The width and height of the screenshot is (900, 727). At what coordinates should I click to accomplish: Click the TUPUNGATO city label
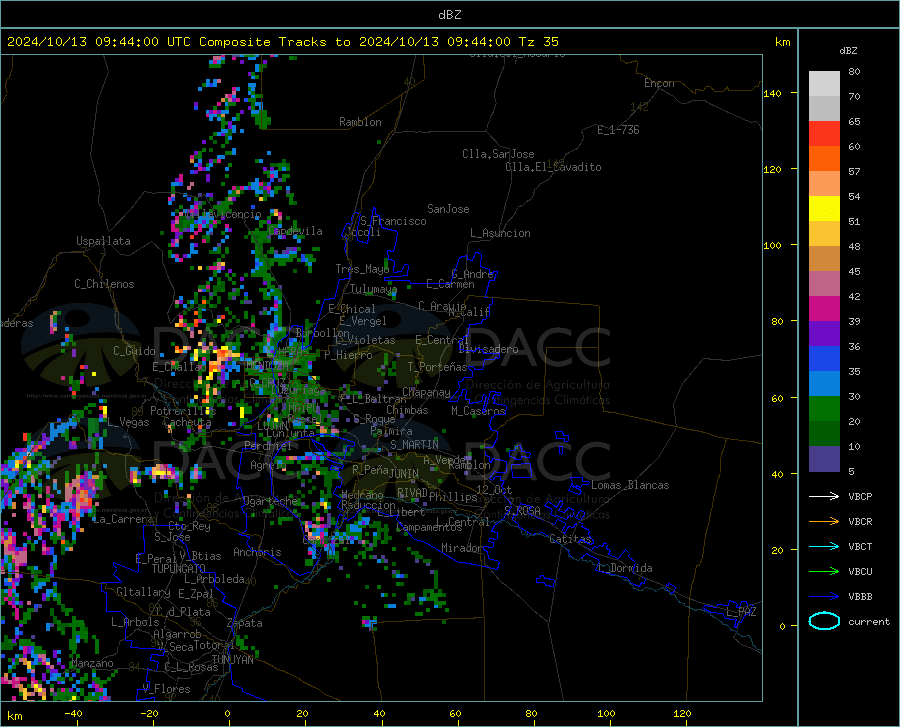pos(179,569)
